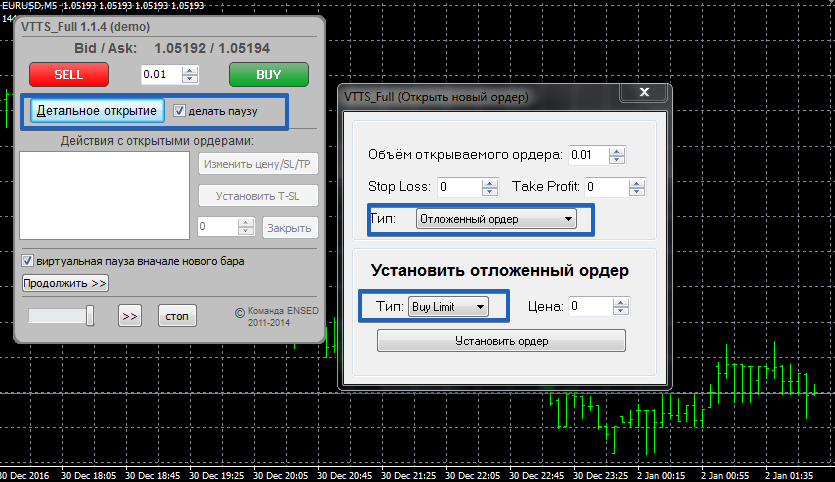The width and height of the screenshot is (835, 482).
Task: Click the speed slider handle
Action: coord(90,316)
